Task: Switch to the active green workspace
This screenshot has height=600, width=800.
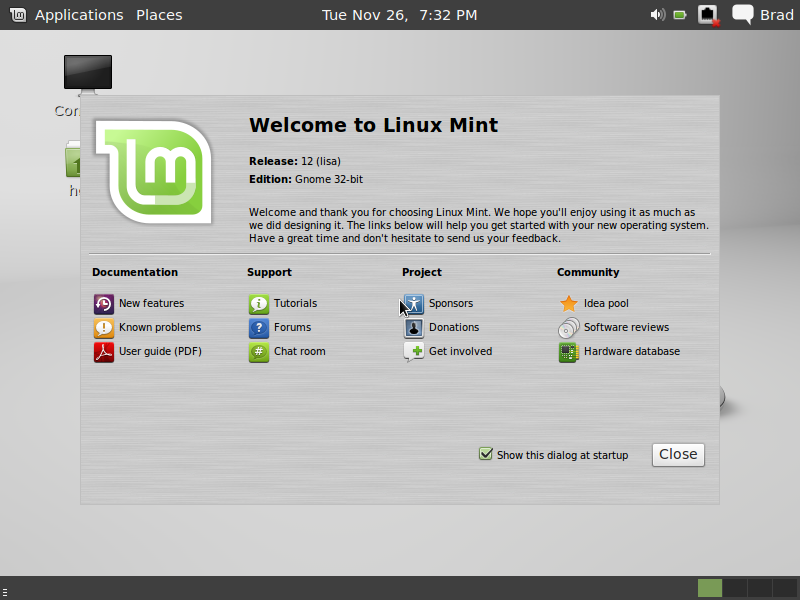Action: tap(710, 588)
